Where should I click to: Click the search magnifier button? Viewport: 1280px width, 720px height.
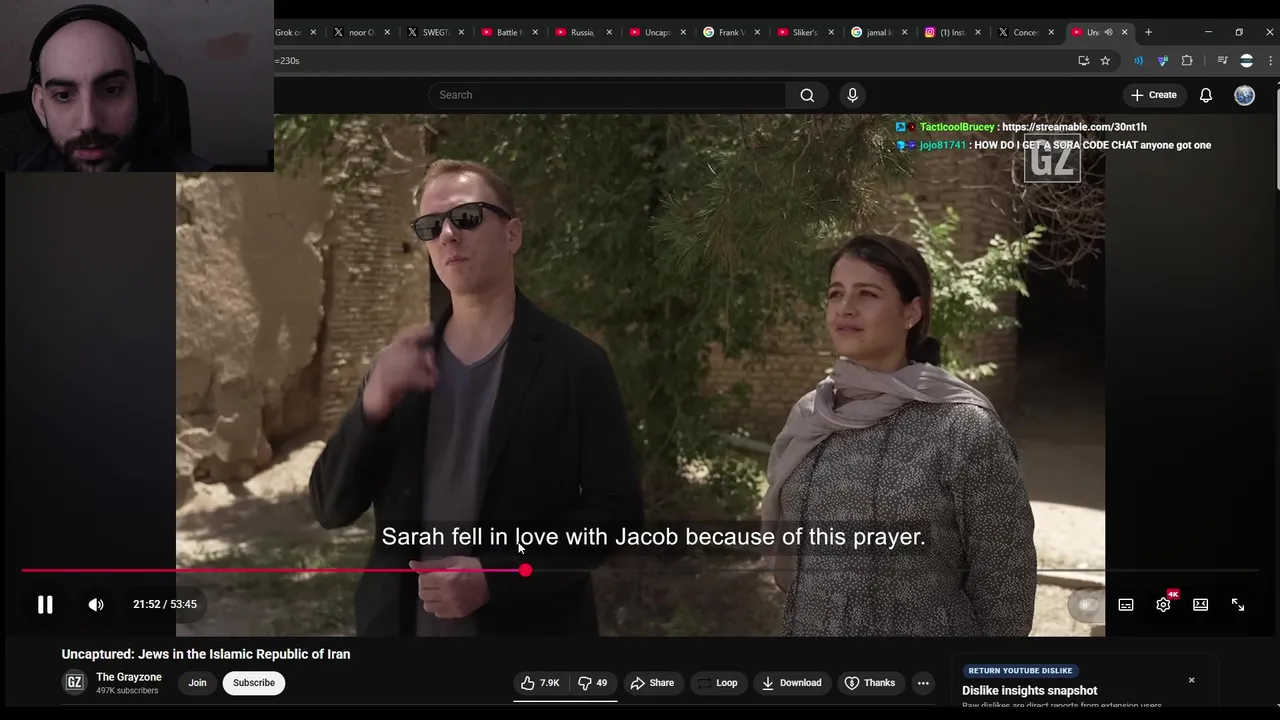tap(807, 95)
